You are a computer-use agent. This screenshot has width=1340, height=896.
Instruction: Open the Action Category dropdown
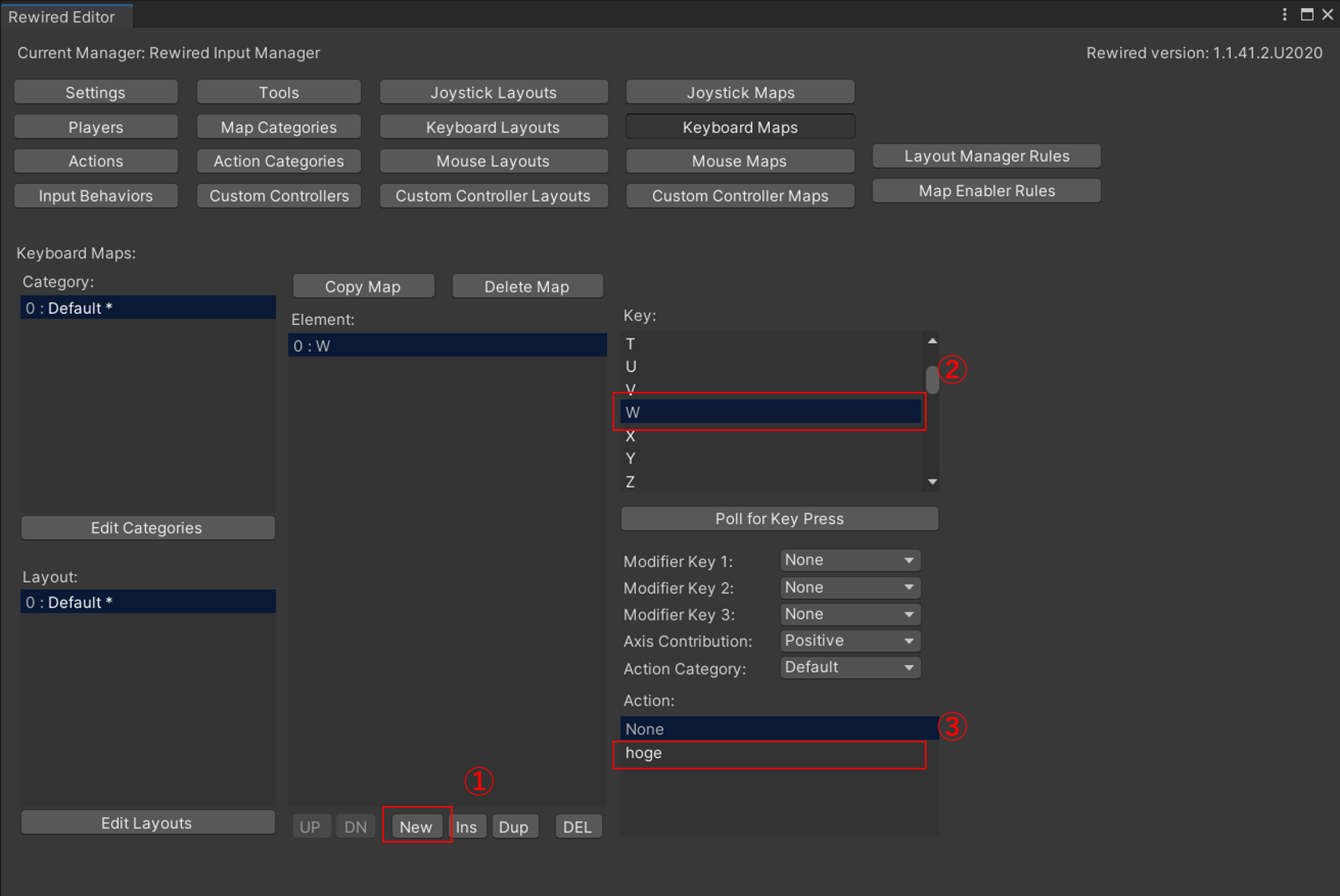[x=849, y=667]
